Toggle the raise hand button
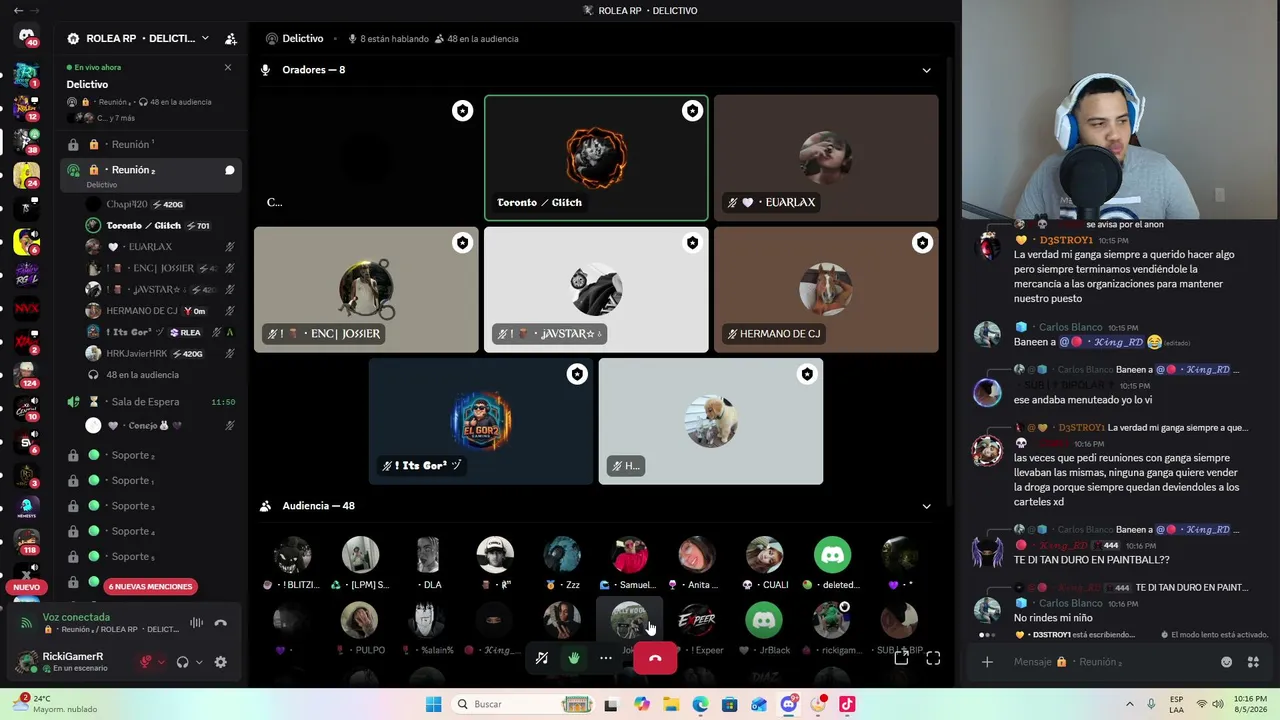Viewport: 1280px width, 720px height. pos(574,658)
